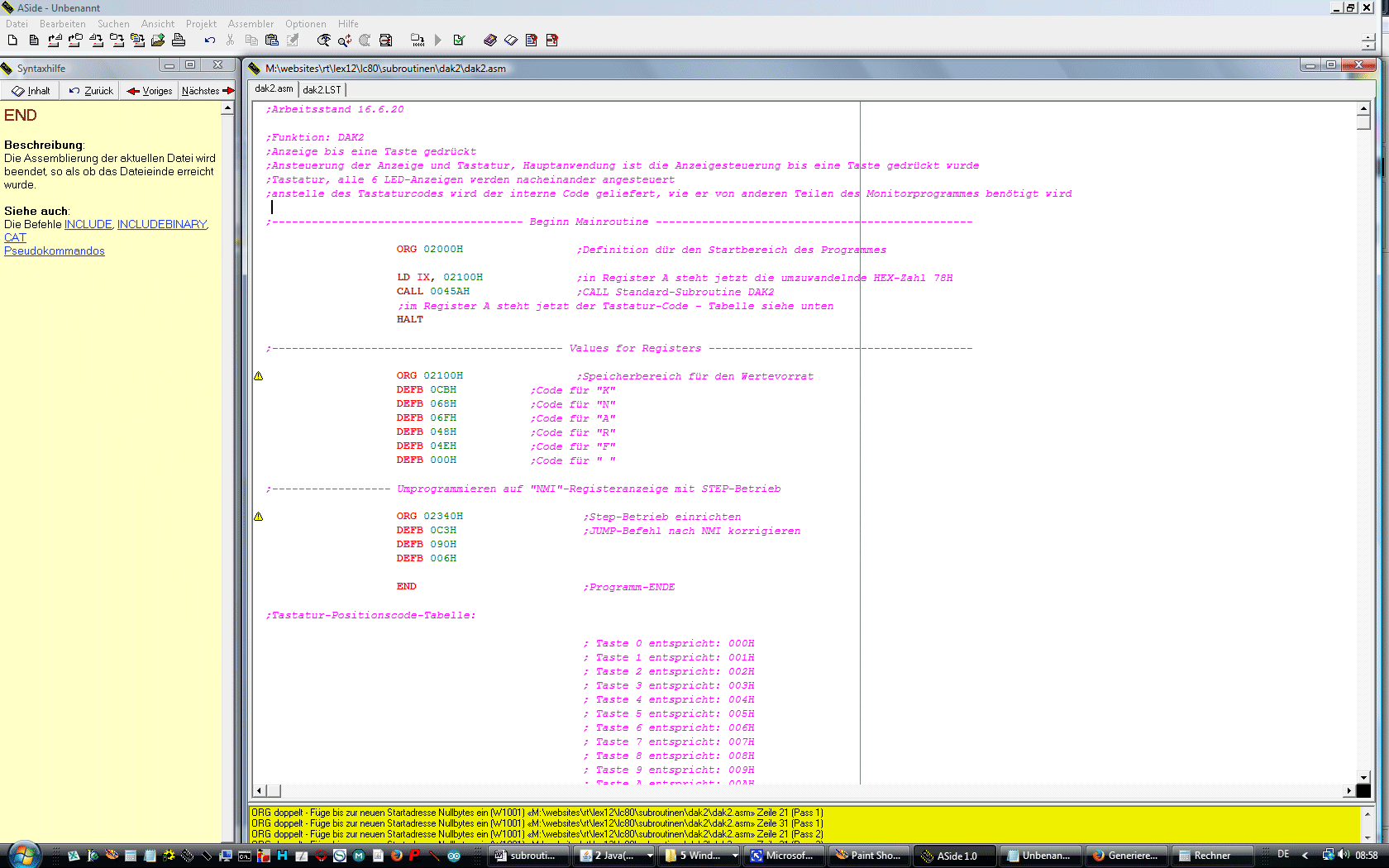This screenshot has width=1389, height=868.
Task: Click the volume icon in system tray
Action: point(1344,855)
